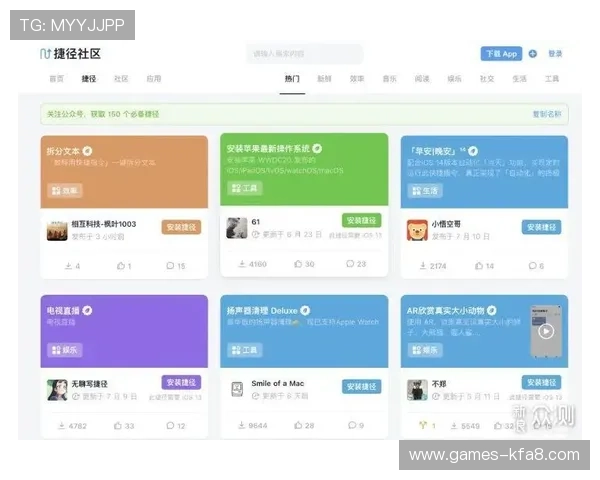This screenshot has width=600, height=480.
Task: Click download icon beside 2174
Action: [423, 266]
